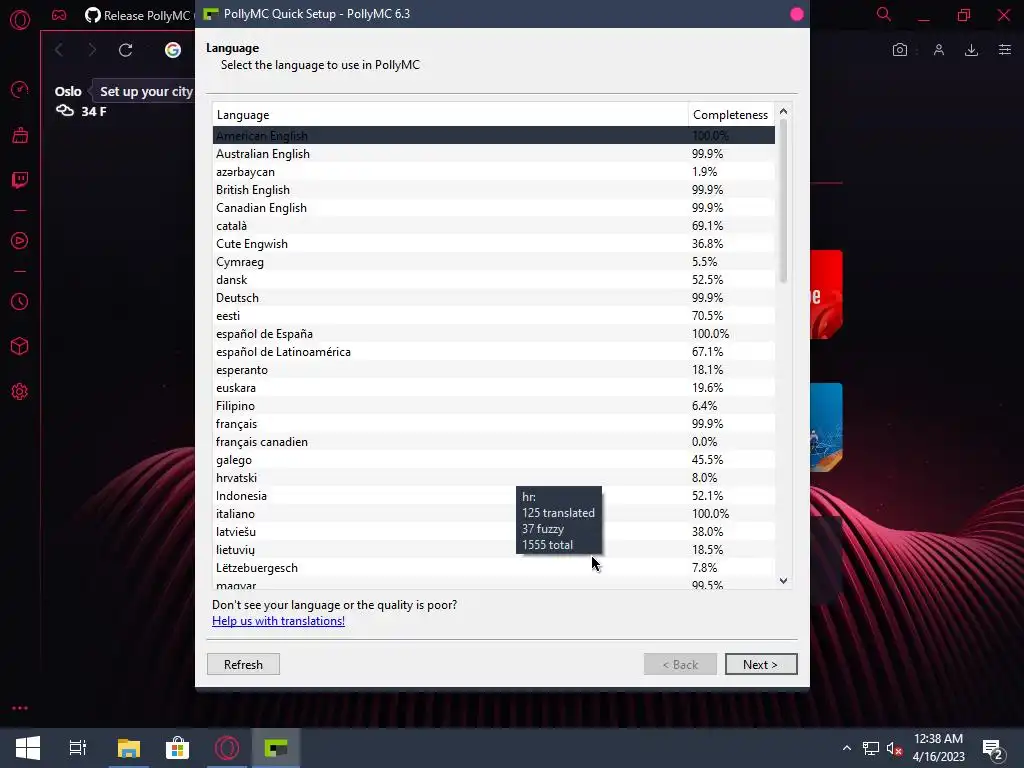1024x768 pixels.
Task: Click the scroll down arrow of language list
Action: (x=784, y=581)
